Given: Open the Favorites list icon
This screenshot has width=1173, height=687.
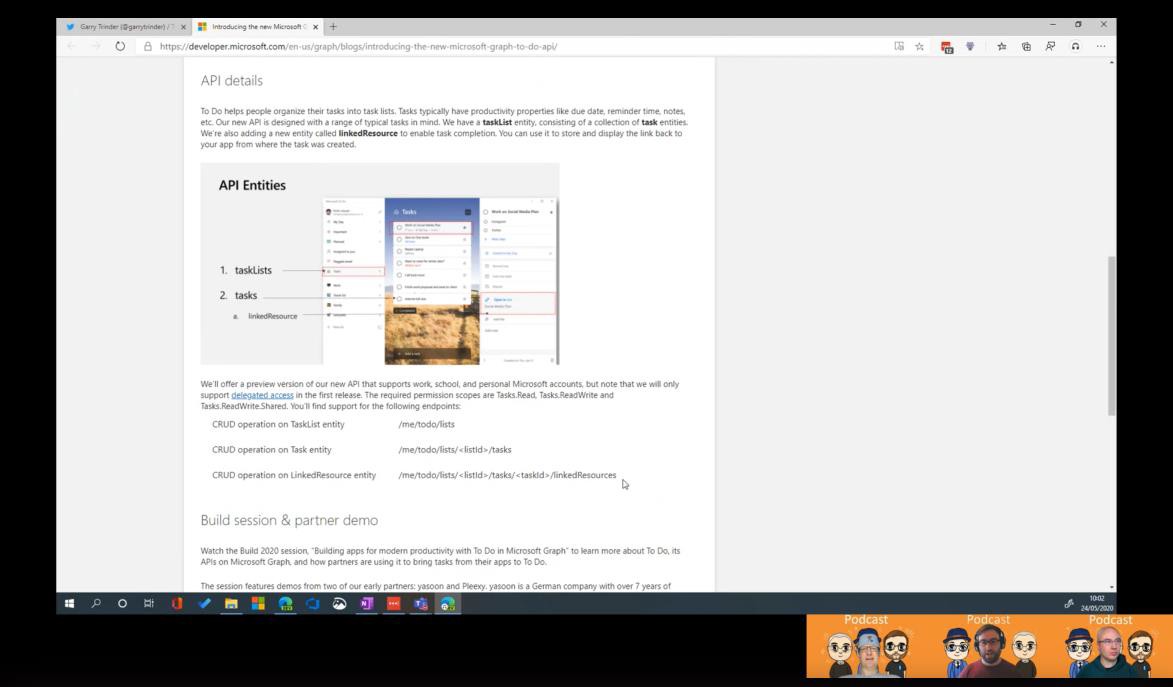Looking at the screenshot, I should [1002, 46].
